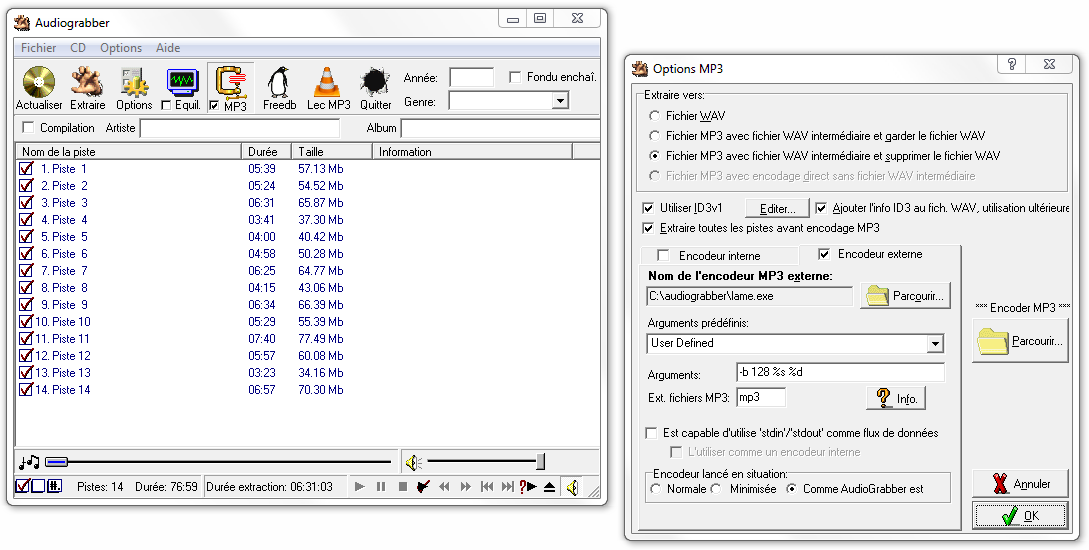This screenshot has height=550, width=1089.
Task: Click the Arguments text field
Action: (x=840, y=372)
